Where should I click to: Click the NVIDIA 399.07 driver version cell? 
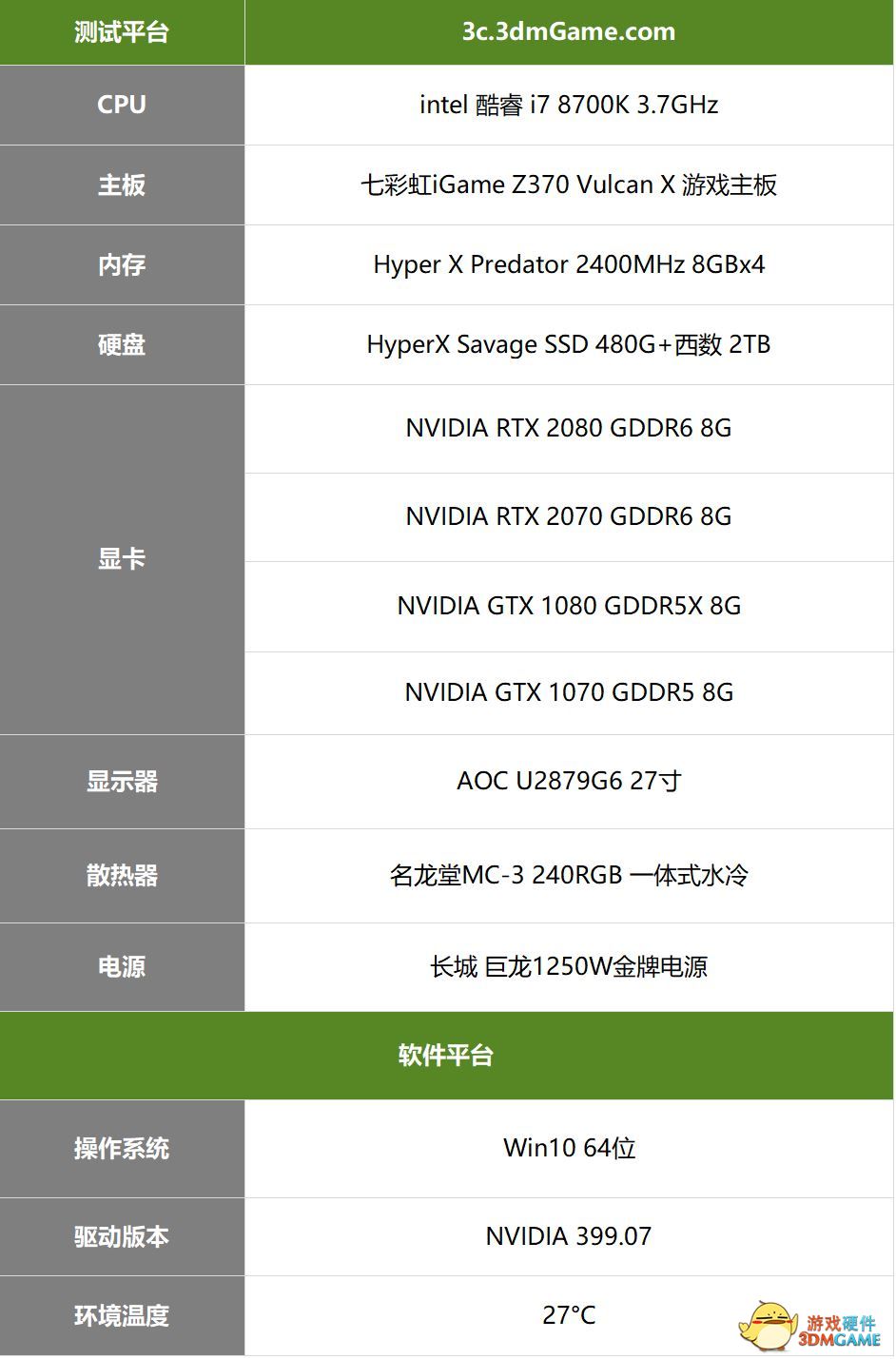[x=569, y=1236]
